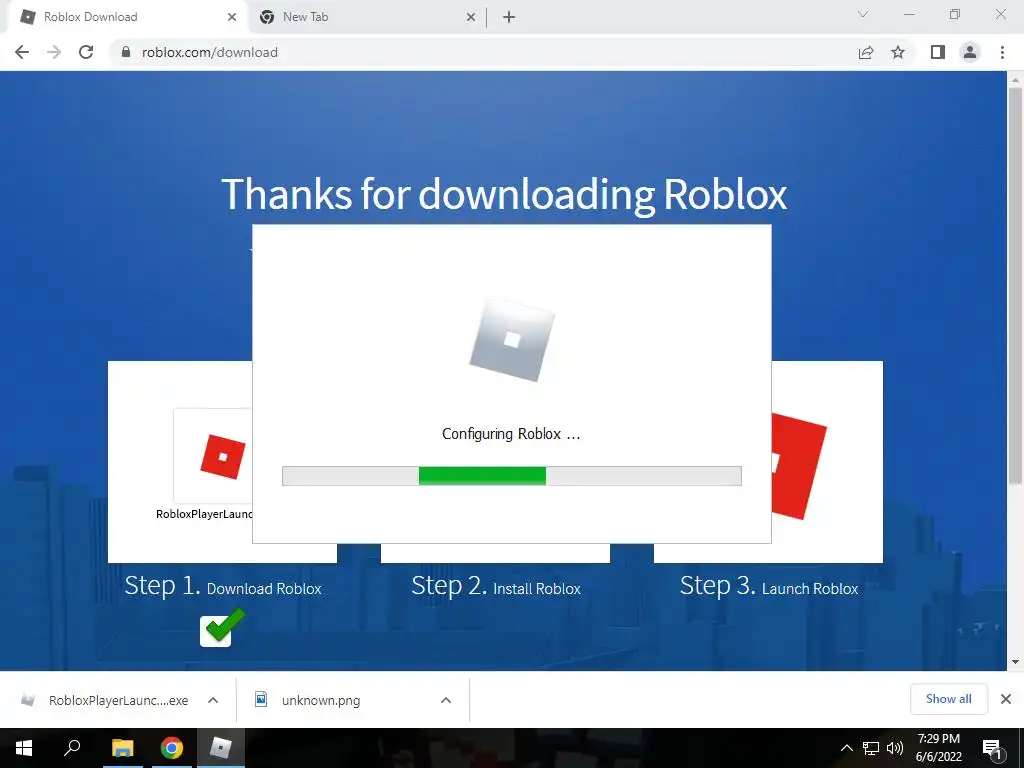Click the Configuring Roblox progress bar
This screenshot has width=1024, height=768.
click(512, 476)
